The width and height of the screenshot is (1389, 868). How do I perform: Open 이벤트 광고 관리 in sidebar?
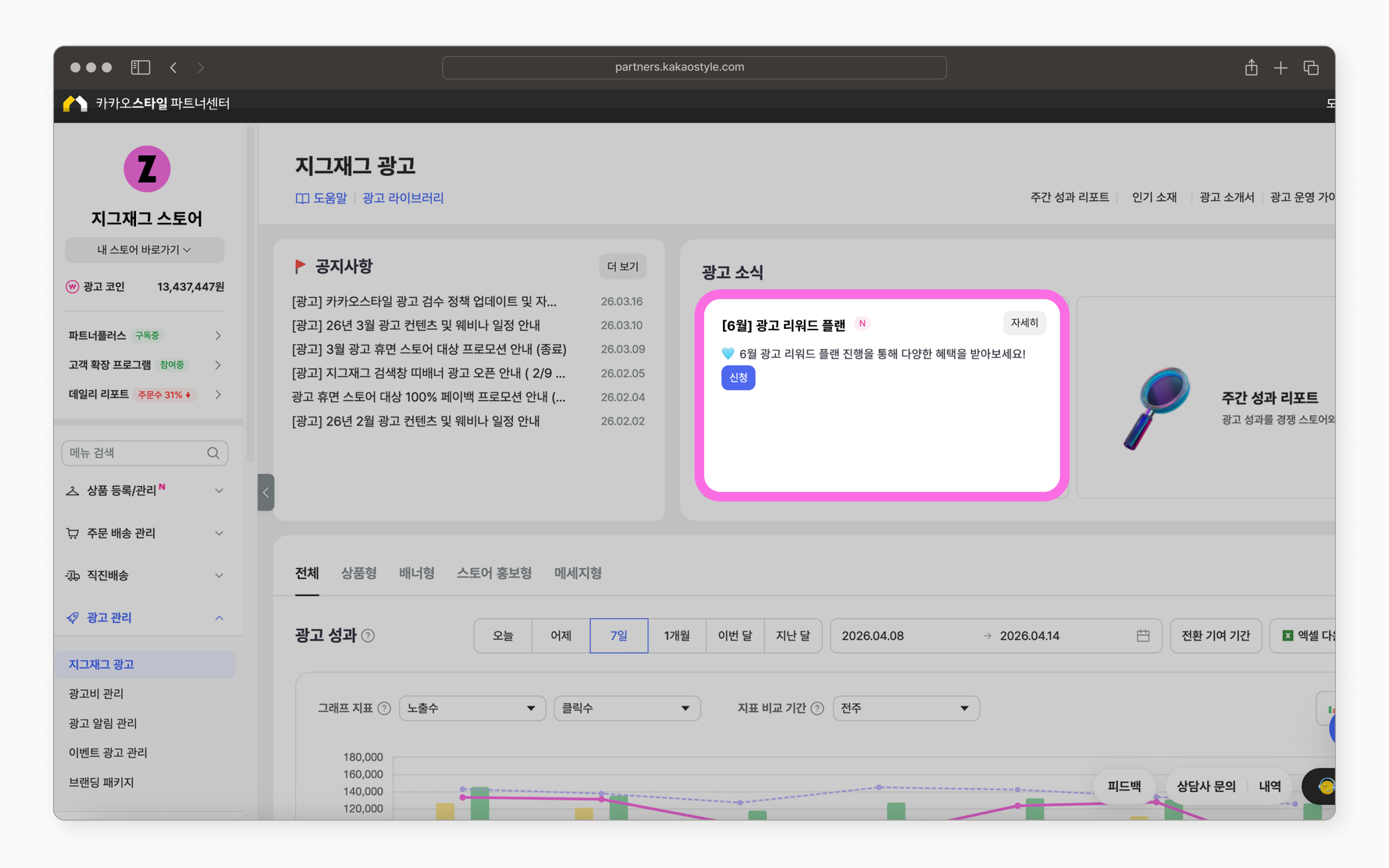[x=108, y=753]
